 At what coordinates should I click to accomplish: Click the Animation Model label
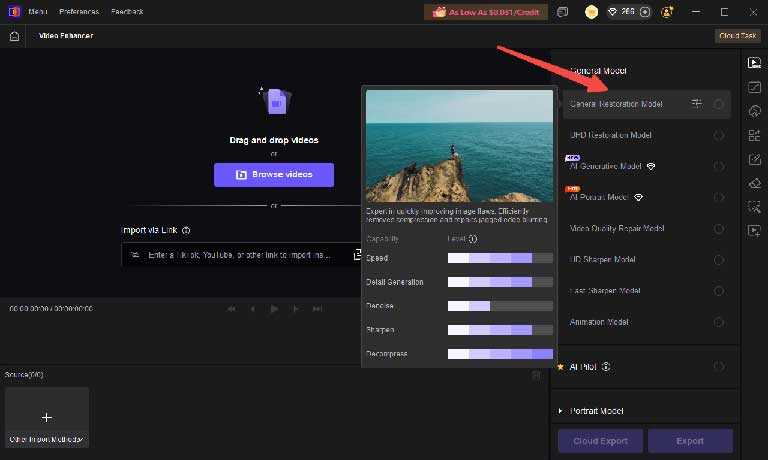599,322
